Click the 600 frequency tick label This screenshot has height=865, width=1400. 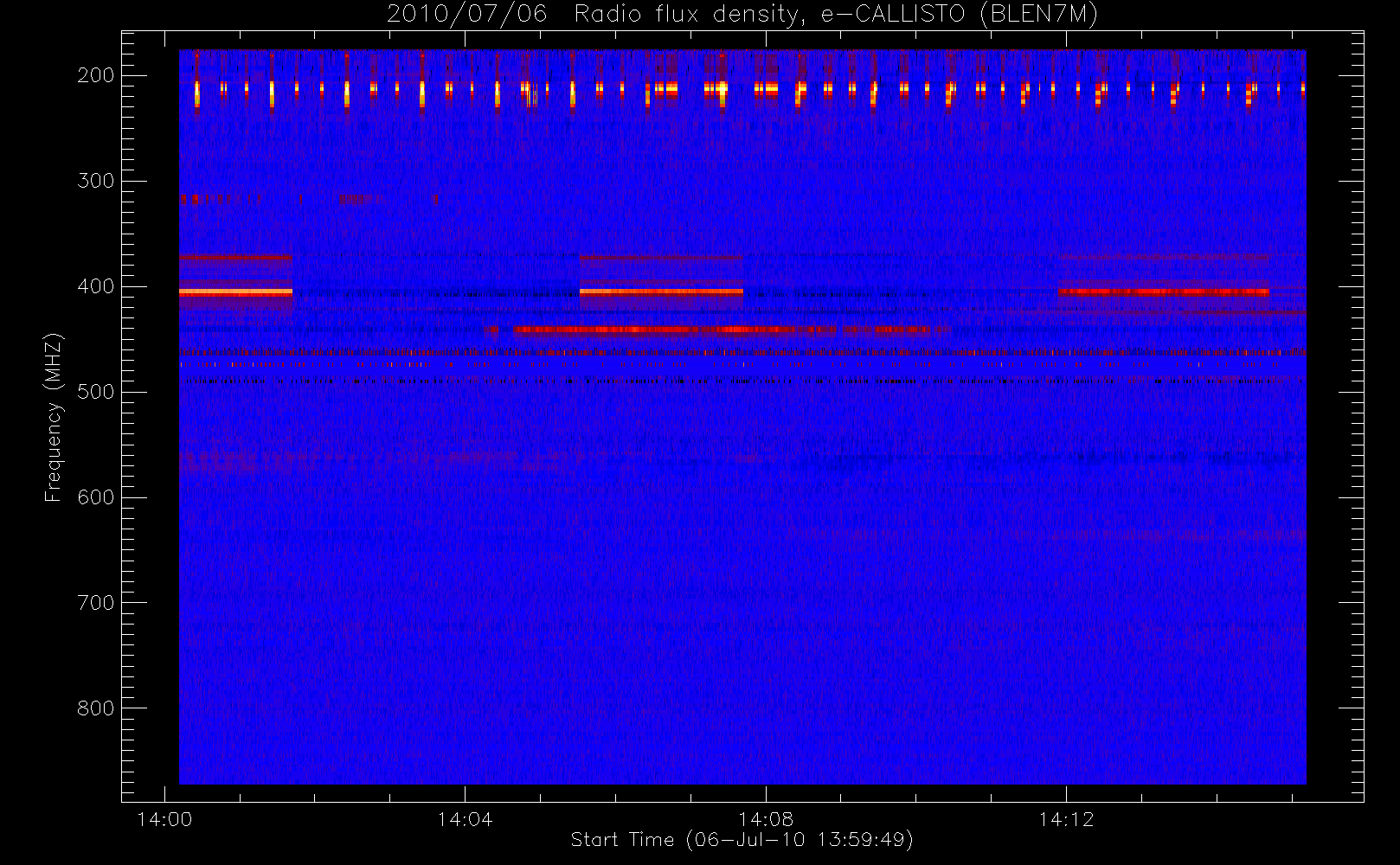96,497
